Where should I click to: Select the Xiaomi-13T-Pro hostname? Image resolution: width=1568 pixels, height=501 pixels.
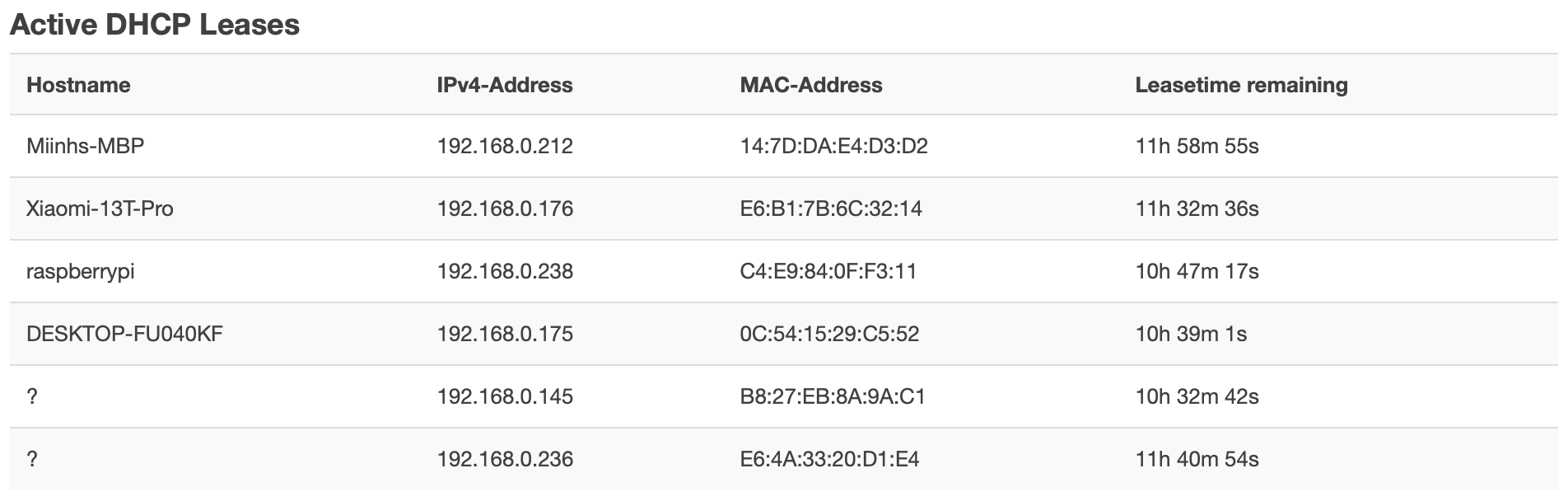coord(100,208)
